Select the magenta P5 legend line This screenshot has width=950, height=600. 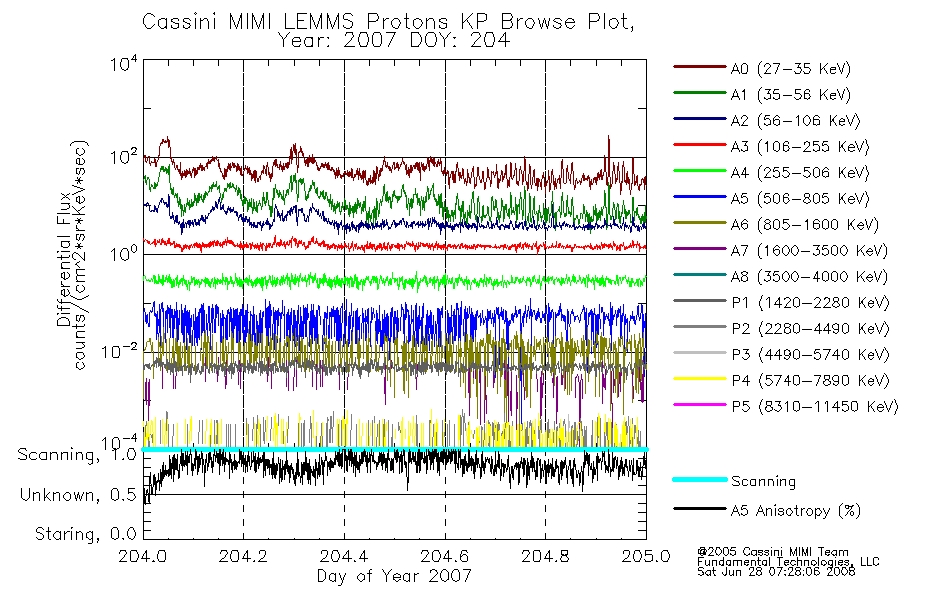pyautogui.click(x=700, y=404)
